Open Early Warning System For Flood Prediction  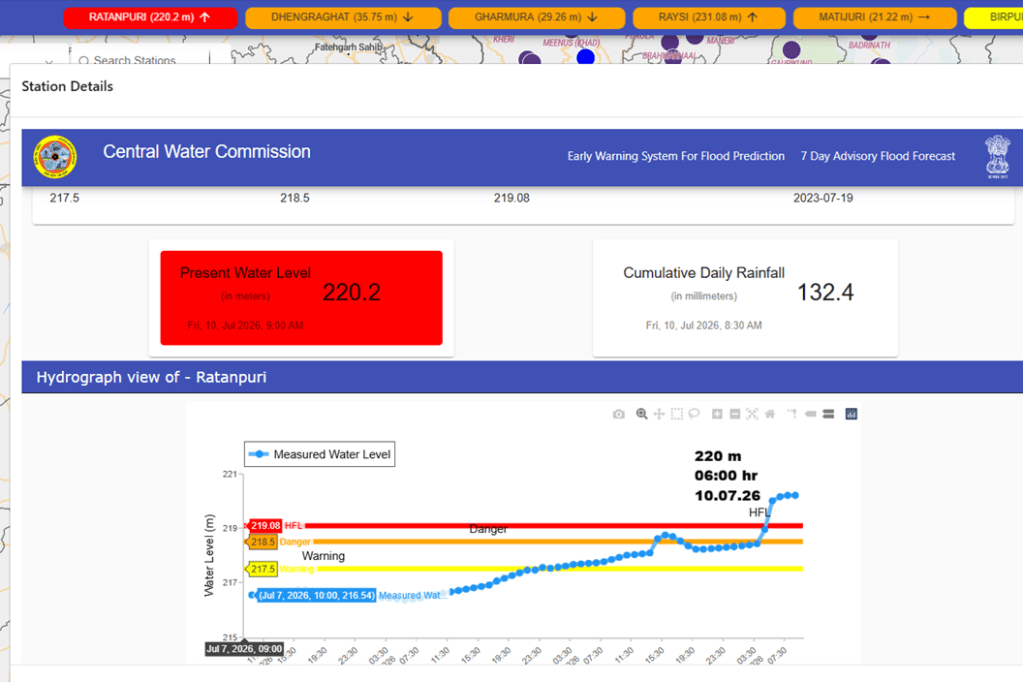pos(676,156)
